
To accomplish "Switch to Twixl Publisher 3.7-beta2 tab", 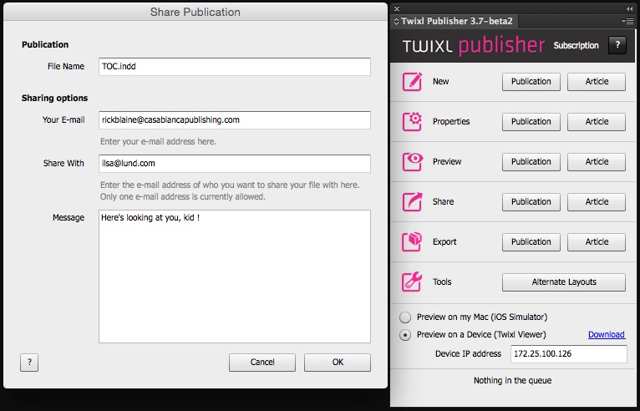I will 456,21.
